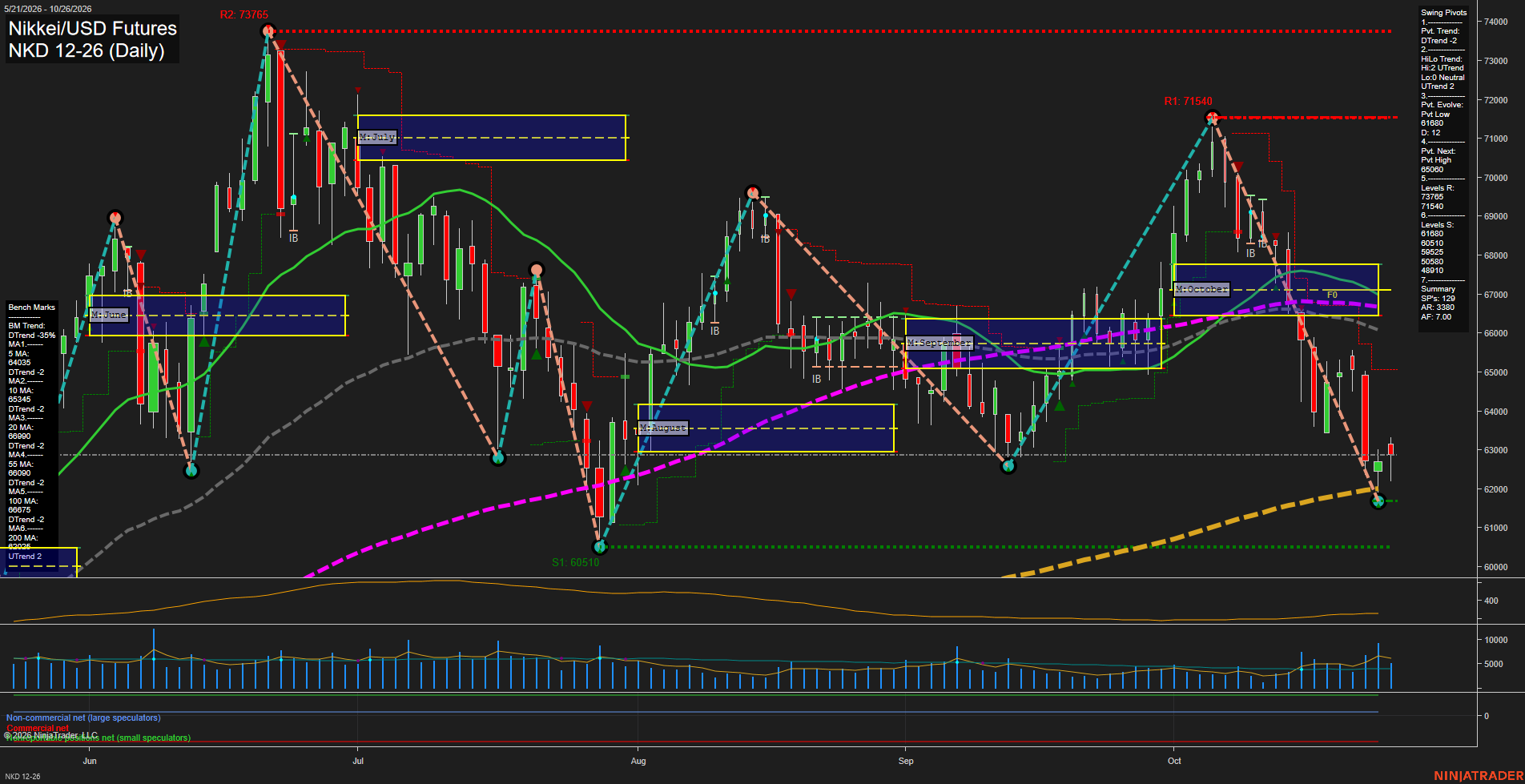The height and width of the screenshot is (784, 1525).
Task: Click the 'NKD 12-26 (Daily)' subtitle
Action: (x=87, y=50)
